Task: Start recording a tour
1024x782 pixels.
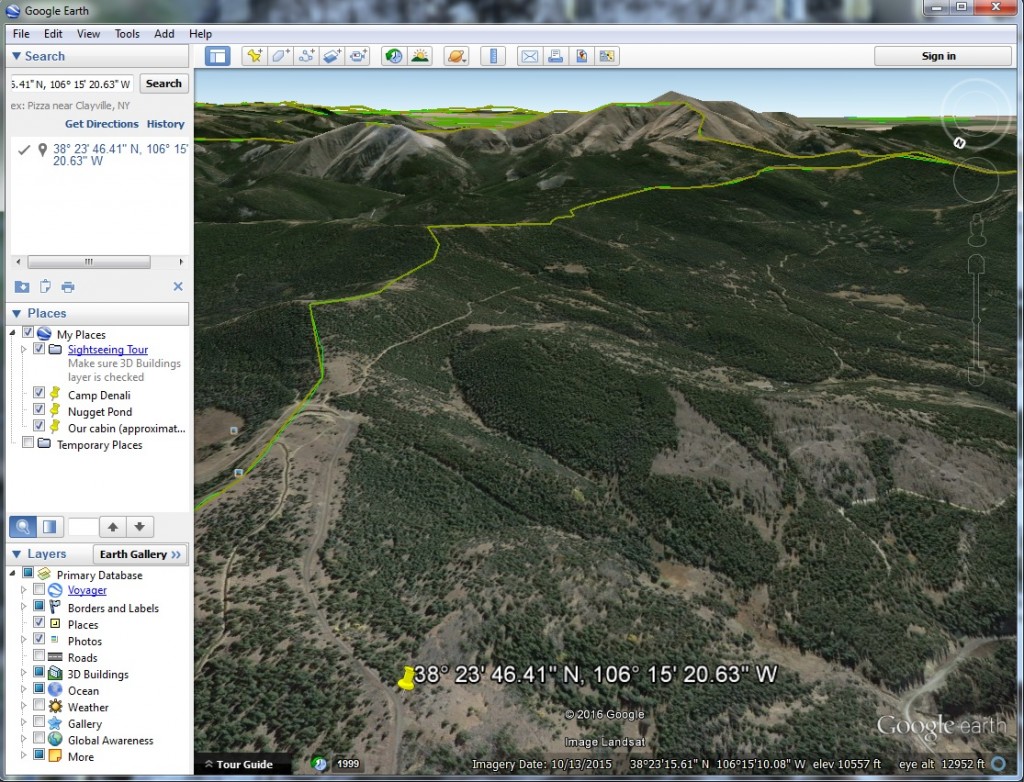Action: pyautogui.click(x=357, y=56)
